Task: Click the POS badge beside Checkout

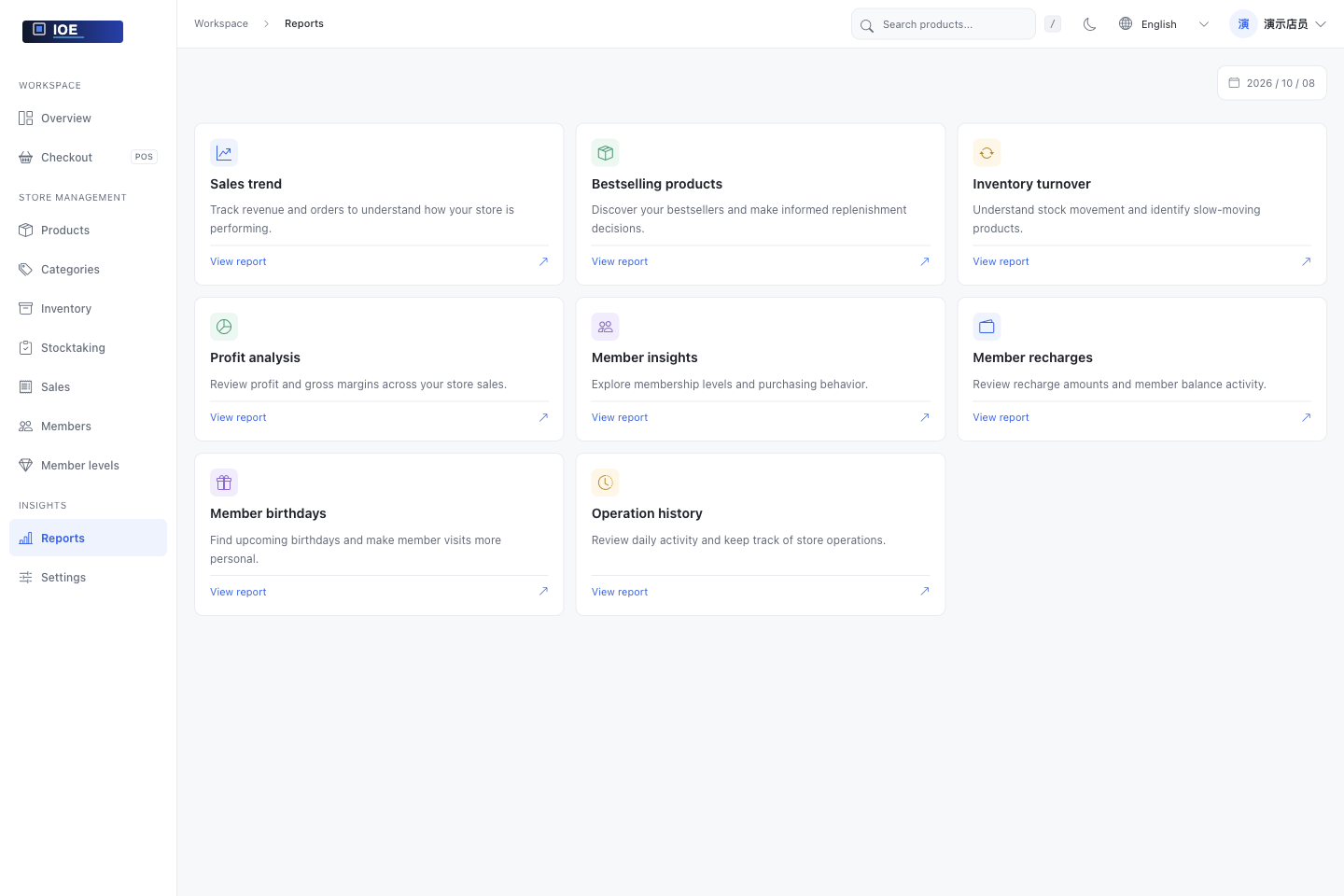Action: (144, 157)
